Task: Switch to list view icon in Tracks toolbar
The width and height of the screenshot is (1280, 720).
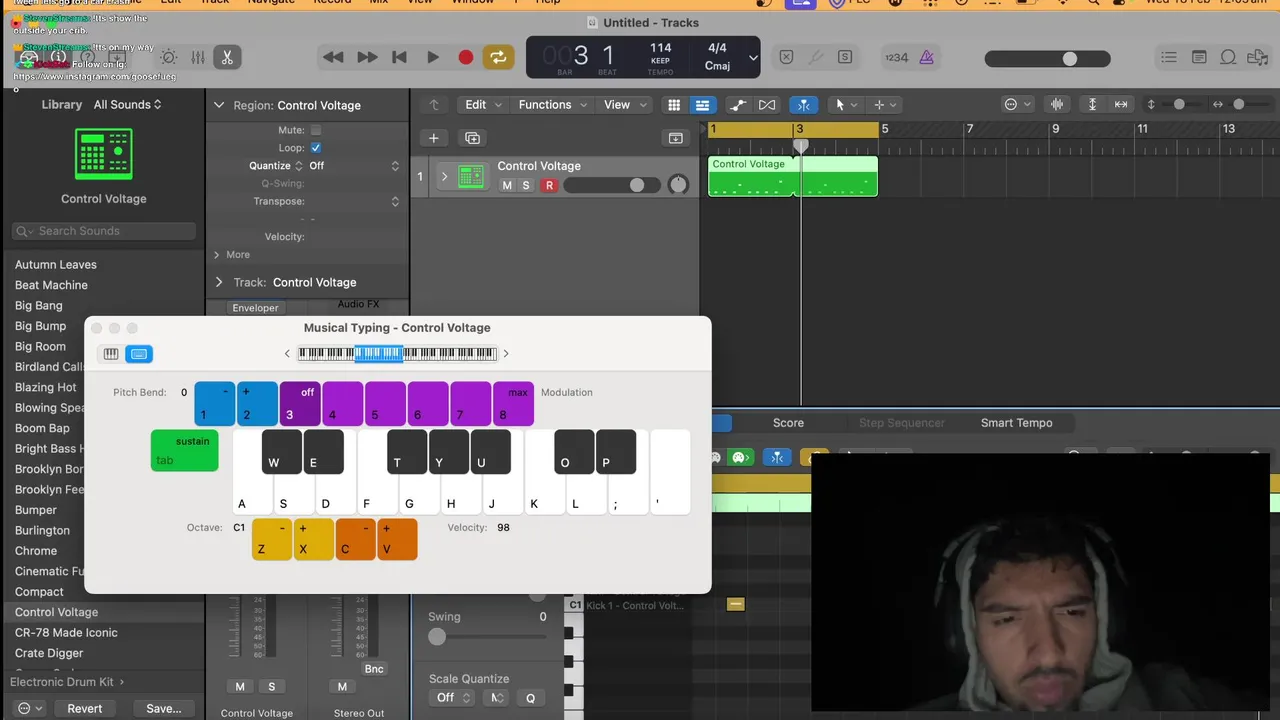Action: coord(702,105)
